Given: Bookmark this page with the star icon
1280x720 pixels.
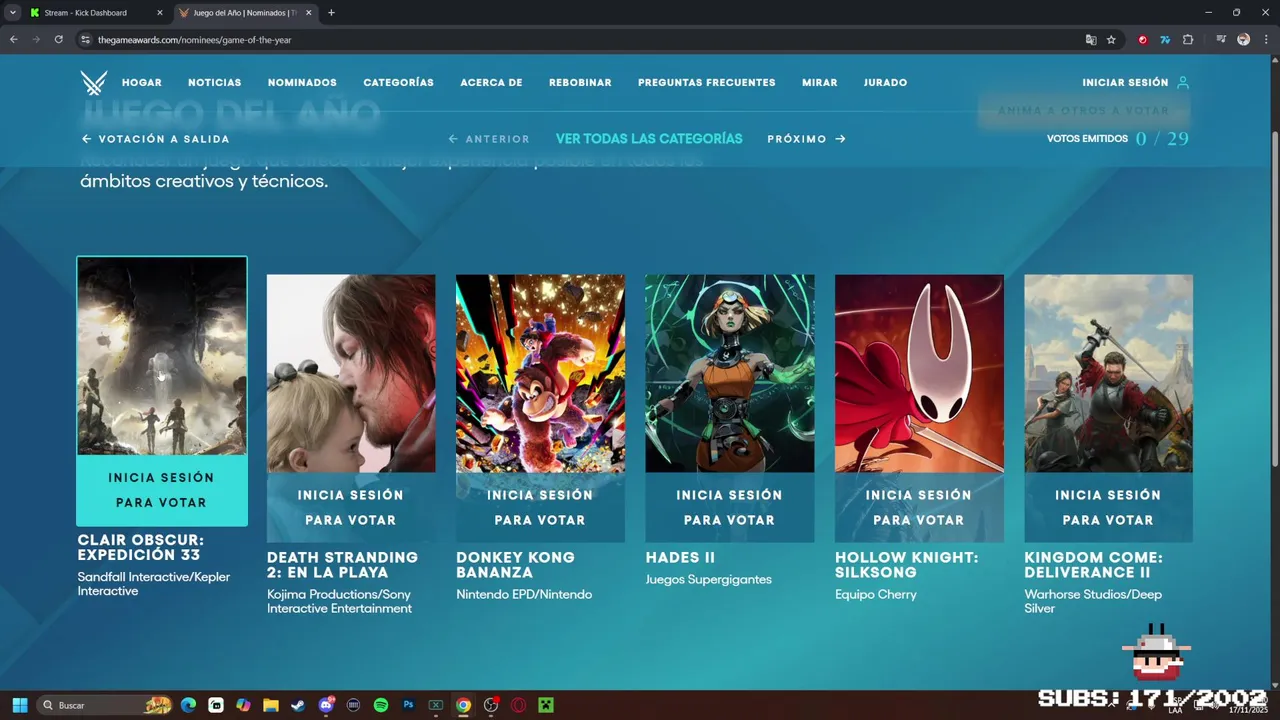Looking at the screenshot, I should click(1111, 40).
